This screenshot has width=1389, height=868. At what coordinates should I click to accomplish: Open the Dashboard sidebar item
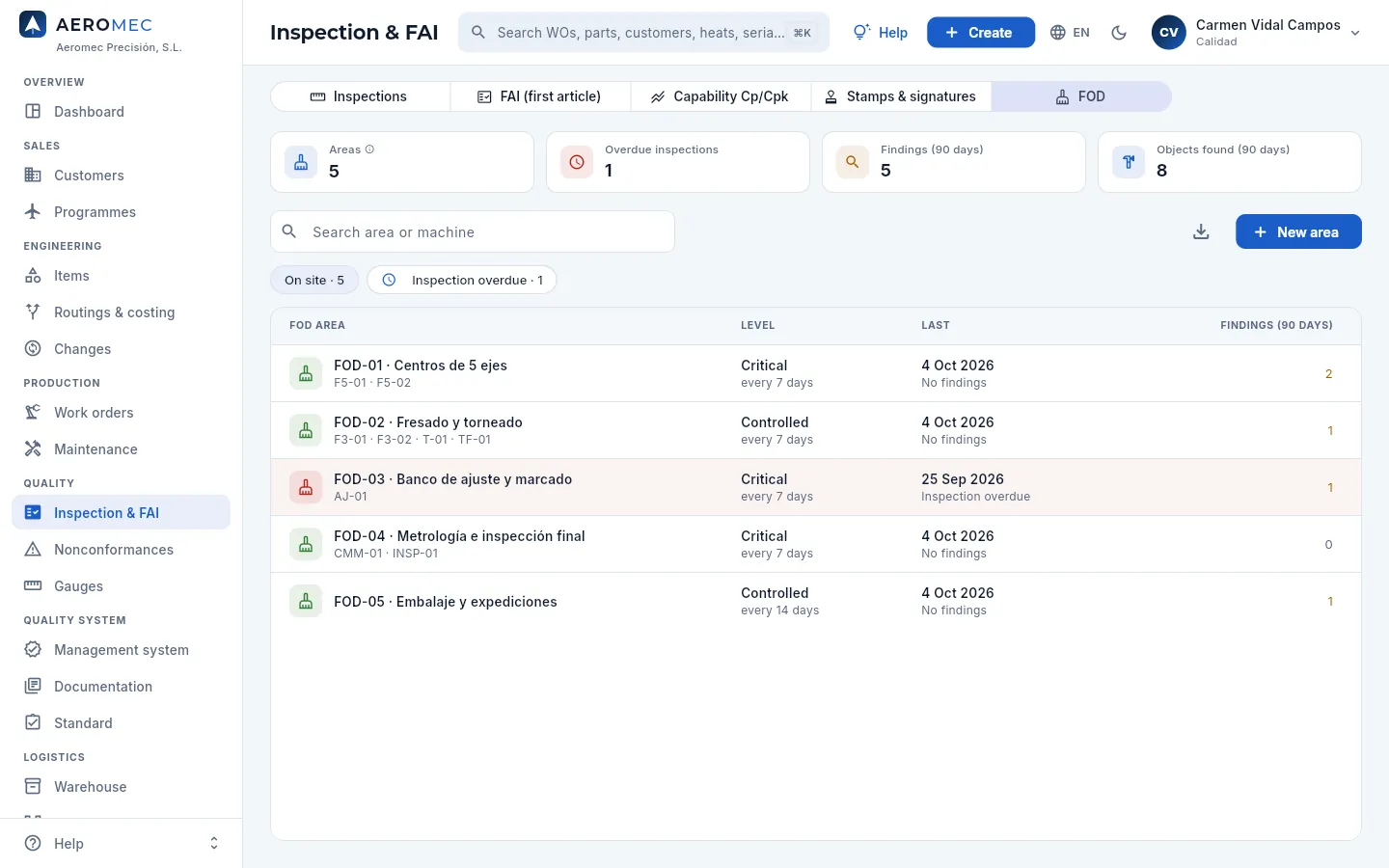[121, 112]
